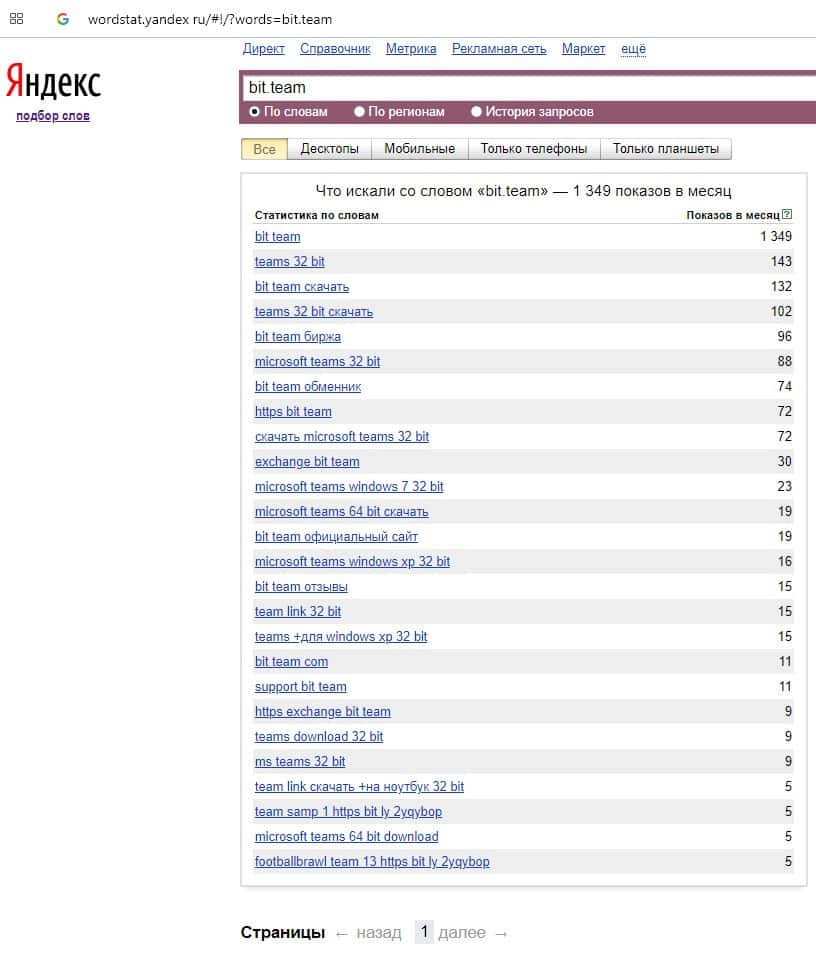
Task: Open bit team официальный сайт link
Action: tap(336, 537)
